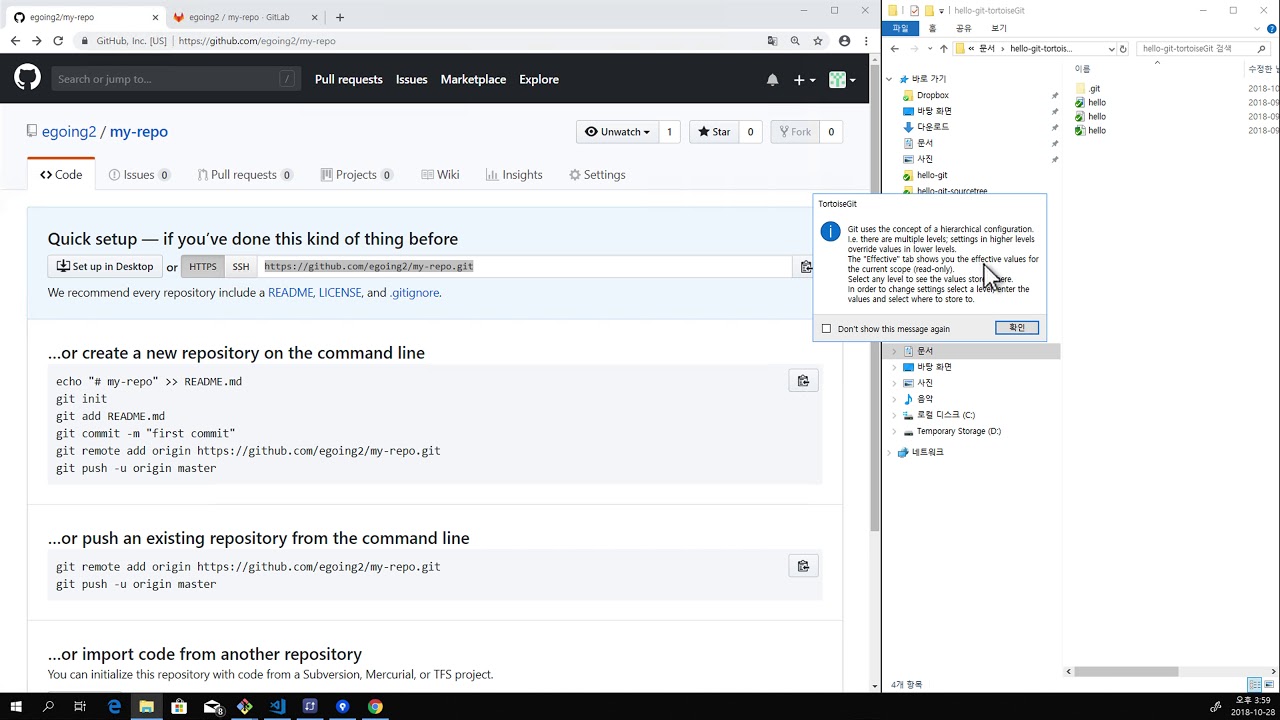Screen dimensions: 1280x720
Task: Follow the .gitignore link
Action: pos(414,293)
